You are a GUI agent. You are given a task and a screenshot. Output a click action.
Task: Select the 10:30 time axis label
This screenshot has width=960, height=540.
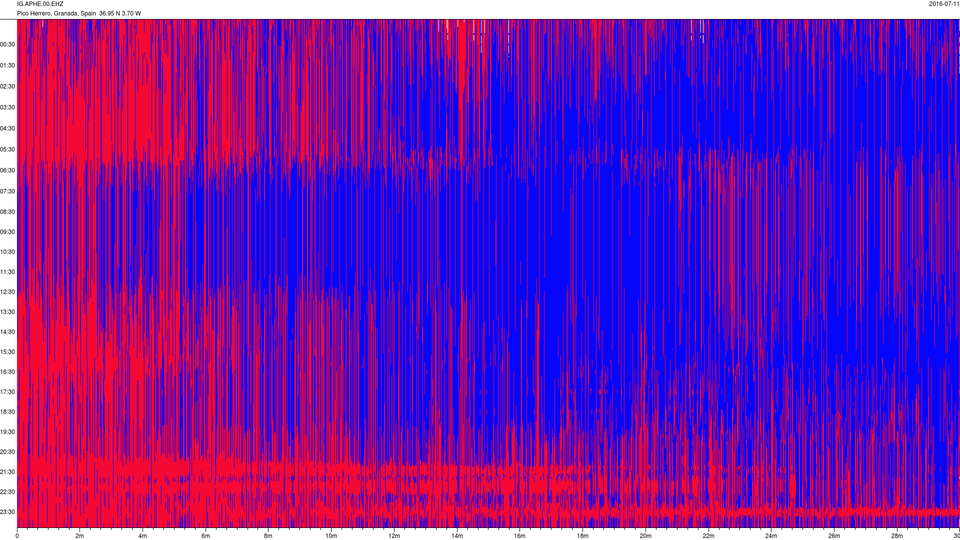point(7,252)
